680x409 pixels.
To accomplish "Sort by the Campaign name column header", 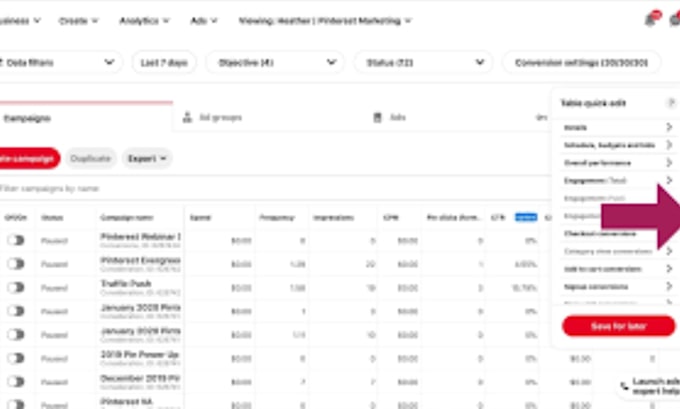I will pyautogui.click(x=127, y=217).
